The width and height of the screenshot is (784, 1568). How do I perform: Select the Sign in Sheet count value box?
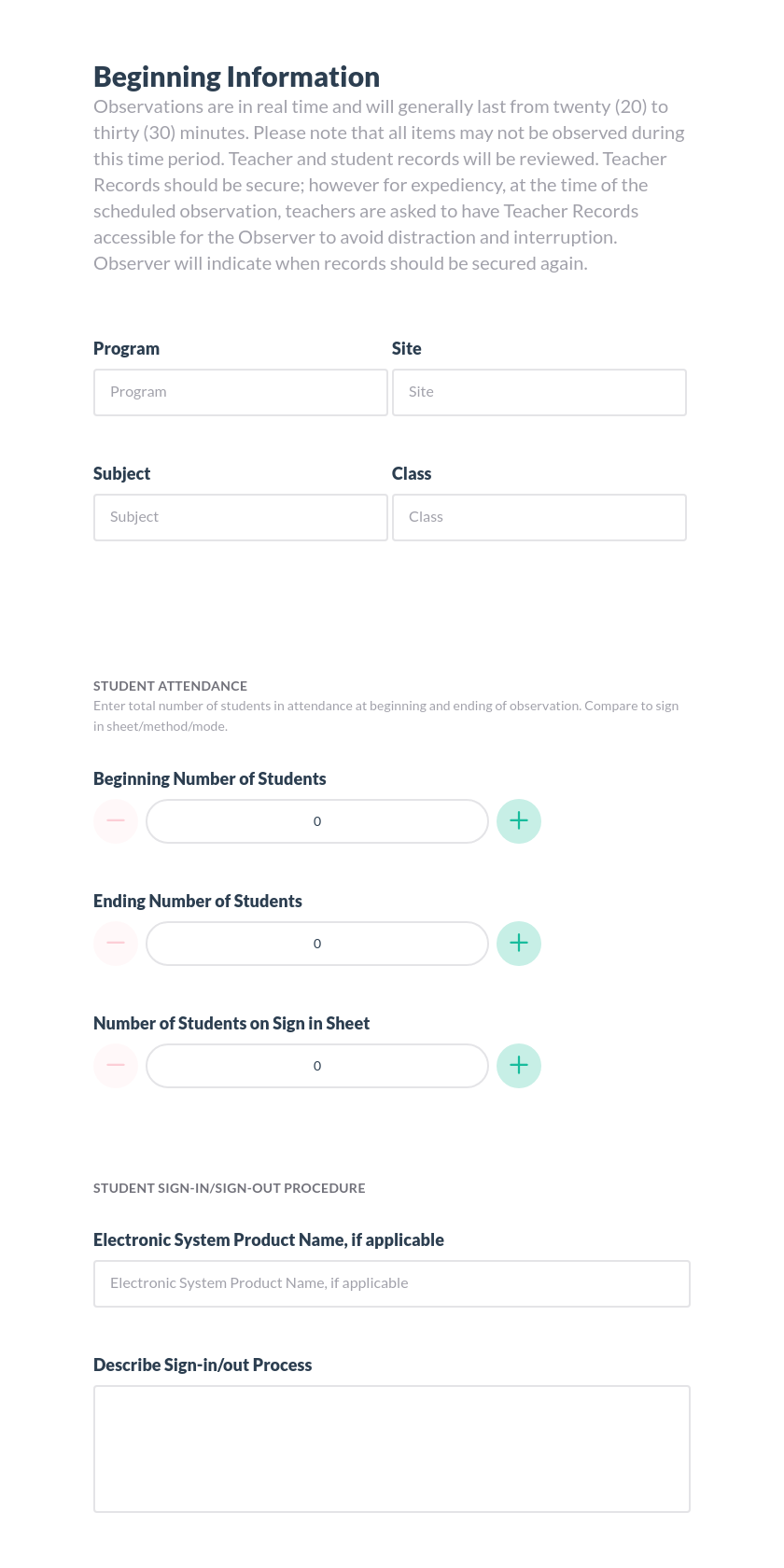click(x=317, y=1065)
